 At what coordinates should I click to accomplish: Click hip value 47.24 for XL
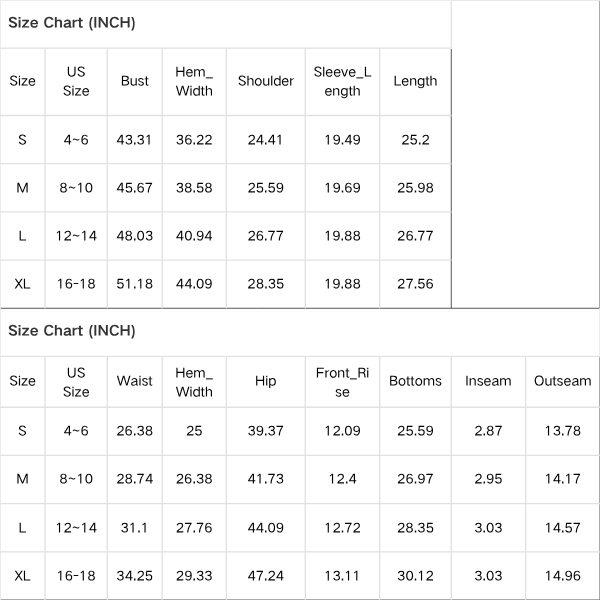266,576
